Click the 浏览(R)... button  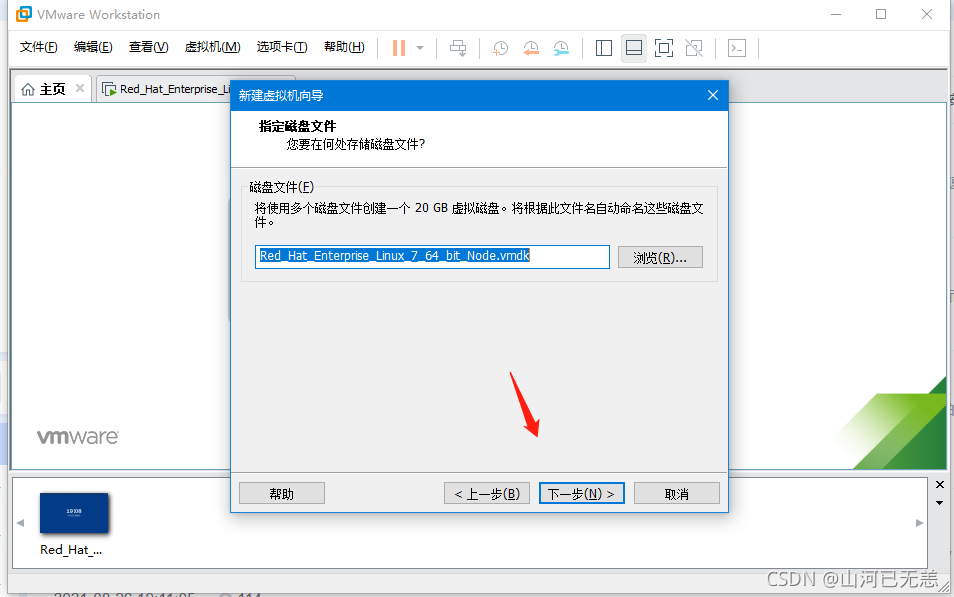coord(660,257)
